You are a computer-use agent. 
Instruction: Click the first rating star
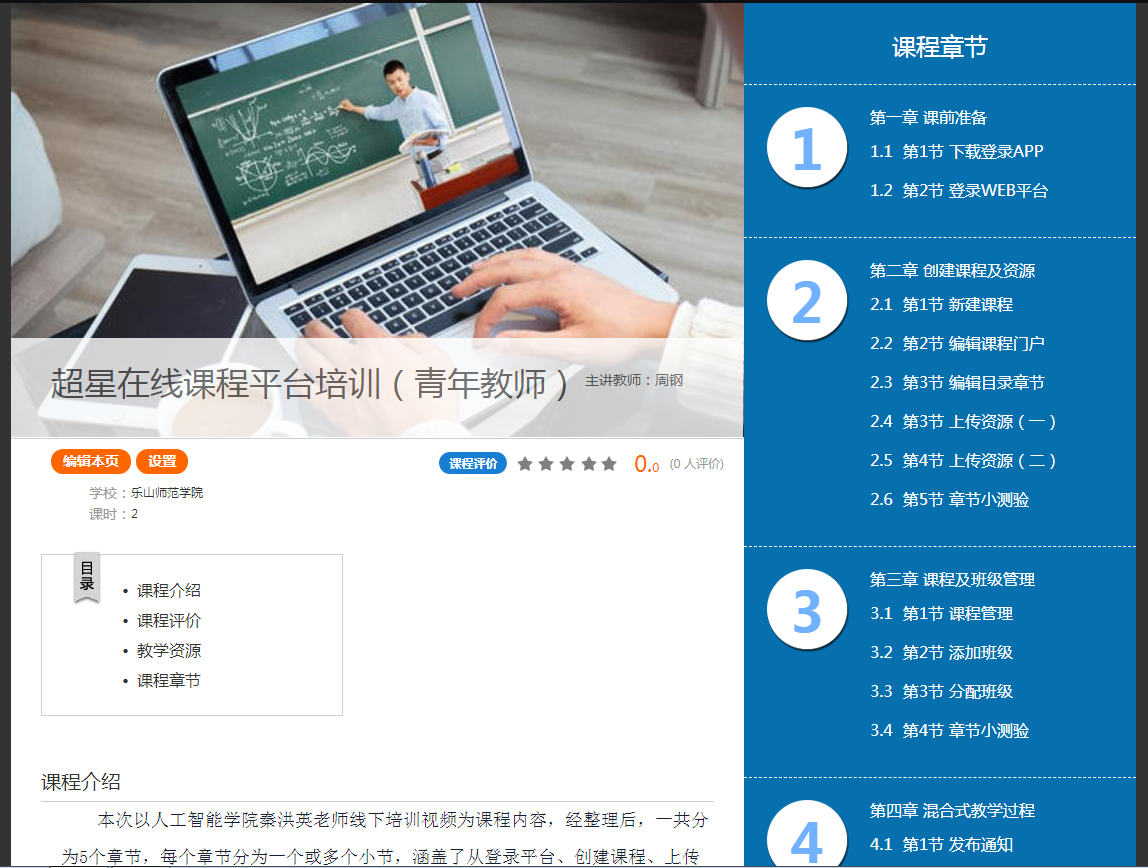(x=525, y=464)
